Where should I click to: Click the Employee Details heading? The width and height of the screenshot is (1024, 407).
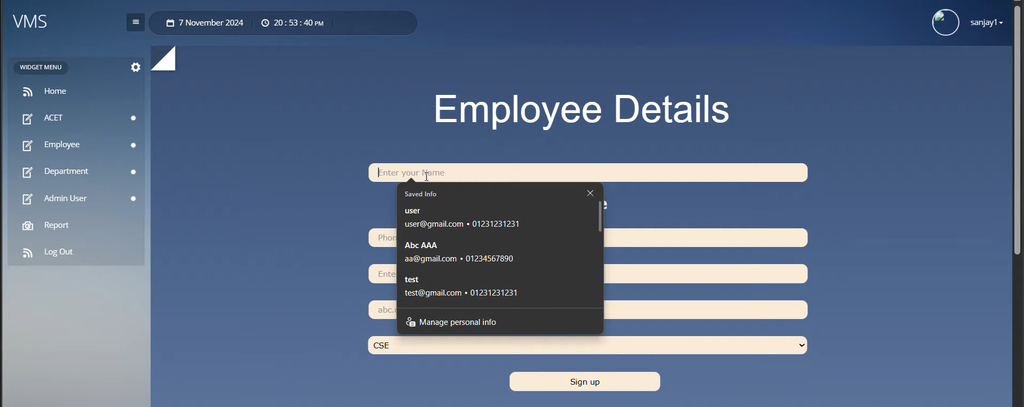coord(581,109)
